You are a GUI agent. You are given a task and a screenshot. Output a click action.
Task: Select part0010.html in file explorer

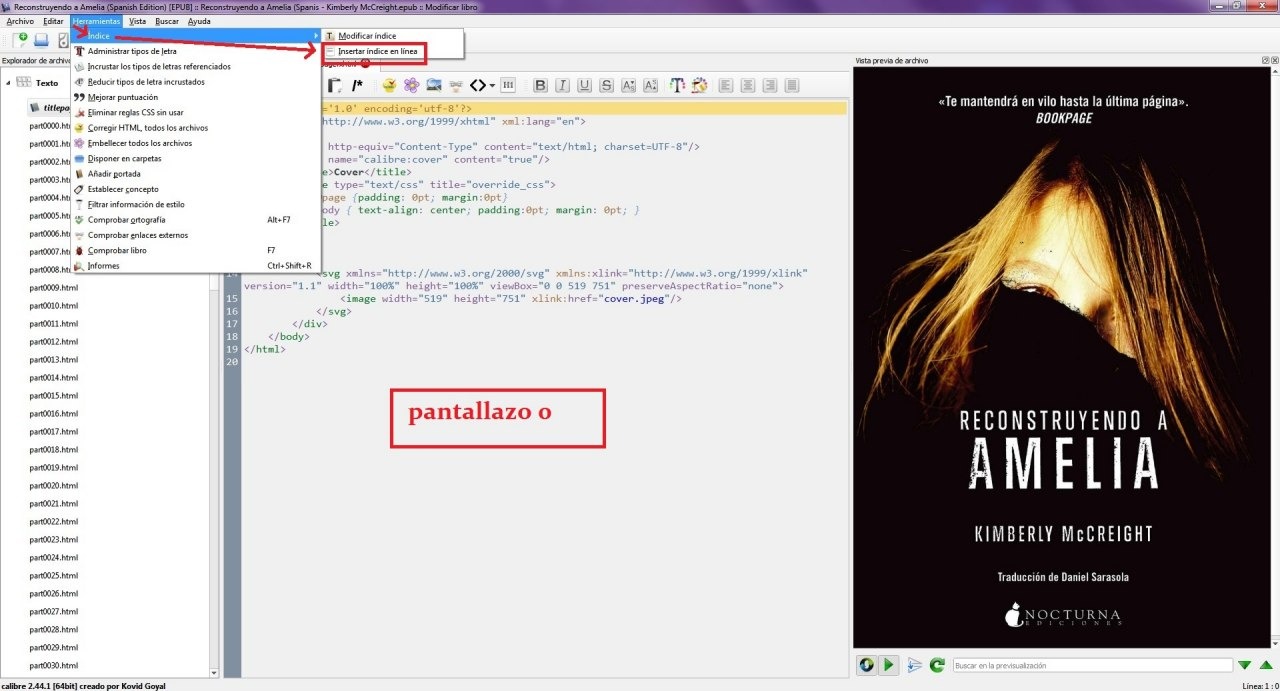[54, 306]
